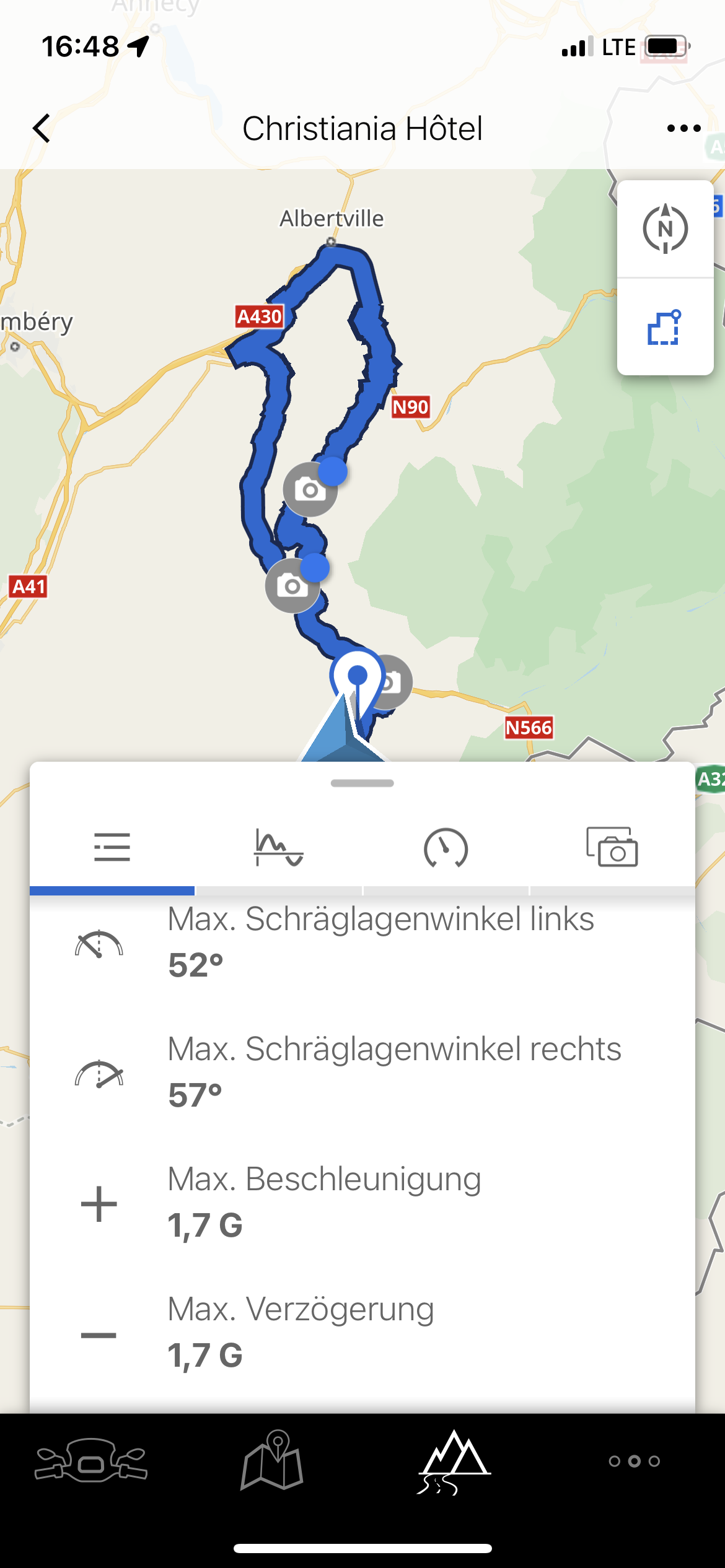Screen dimensions: 725x1568
Task: Switch to the speedometer tab
Action: [x=446, y=848]
